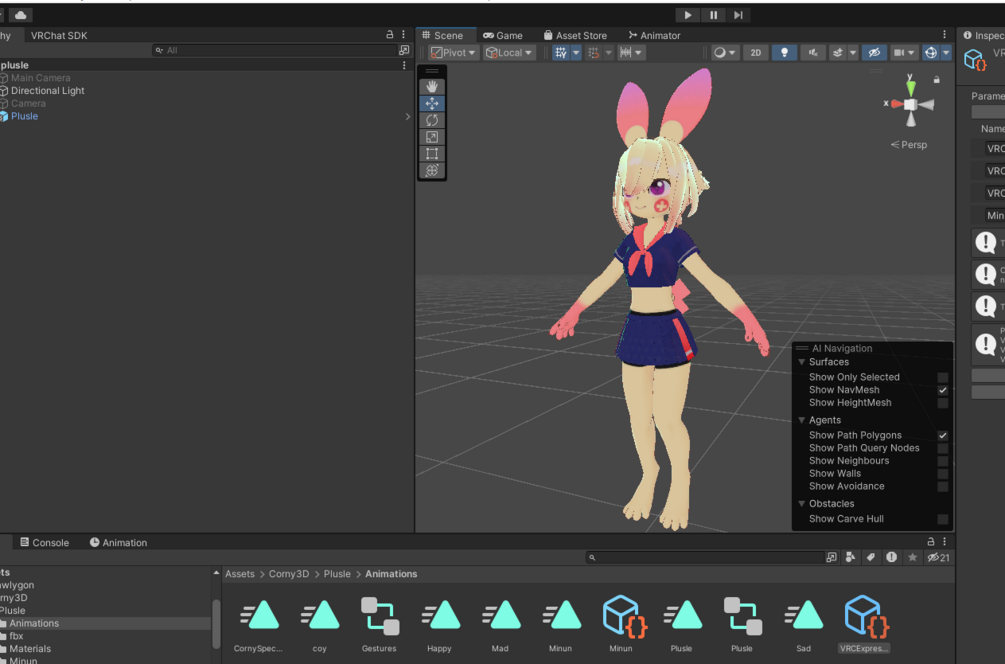The height and width of the screenshot is (664, 1005).
Task: Collapse the Obstacles section
Action: pos(801,504)
